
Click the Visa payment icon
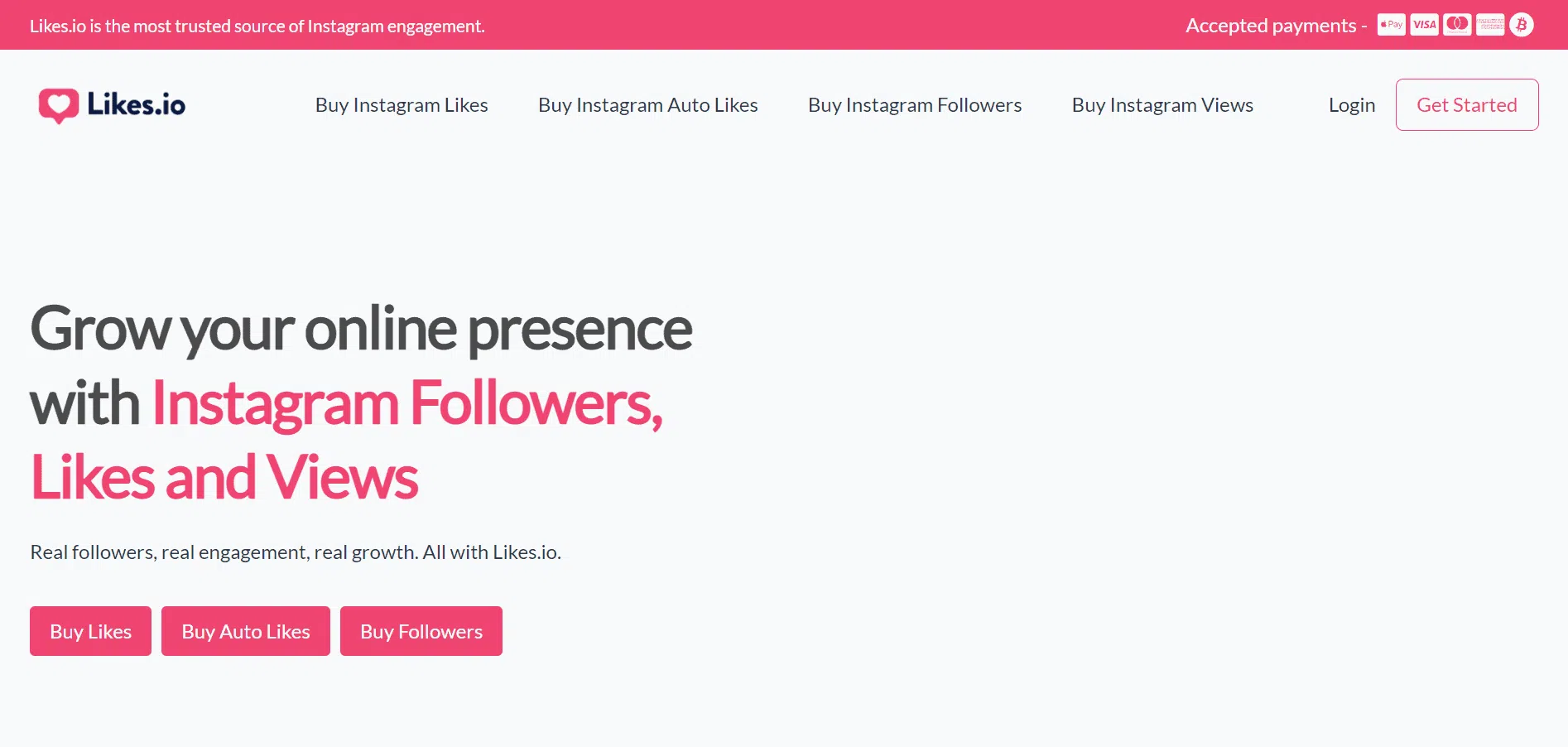click(x=1424, y=25)
